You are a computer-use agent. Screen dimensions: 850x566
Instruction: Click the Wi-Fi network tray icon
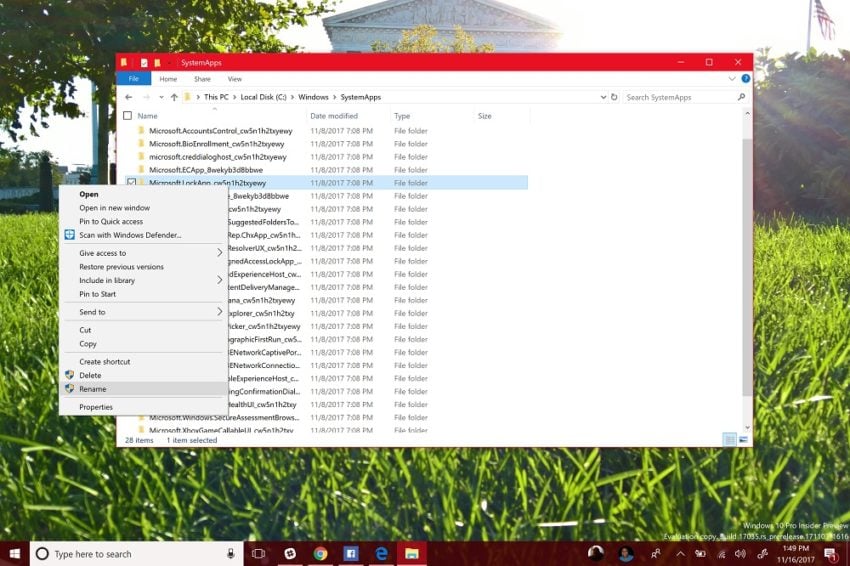click(x=722, y=554)
